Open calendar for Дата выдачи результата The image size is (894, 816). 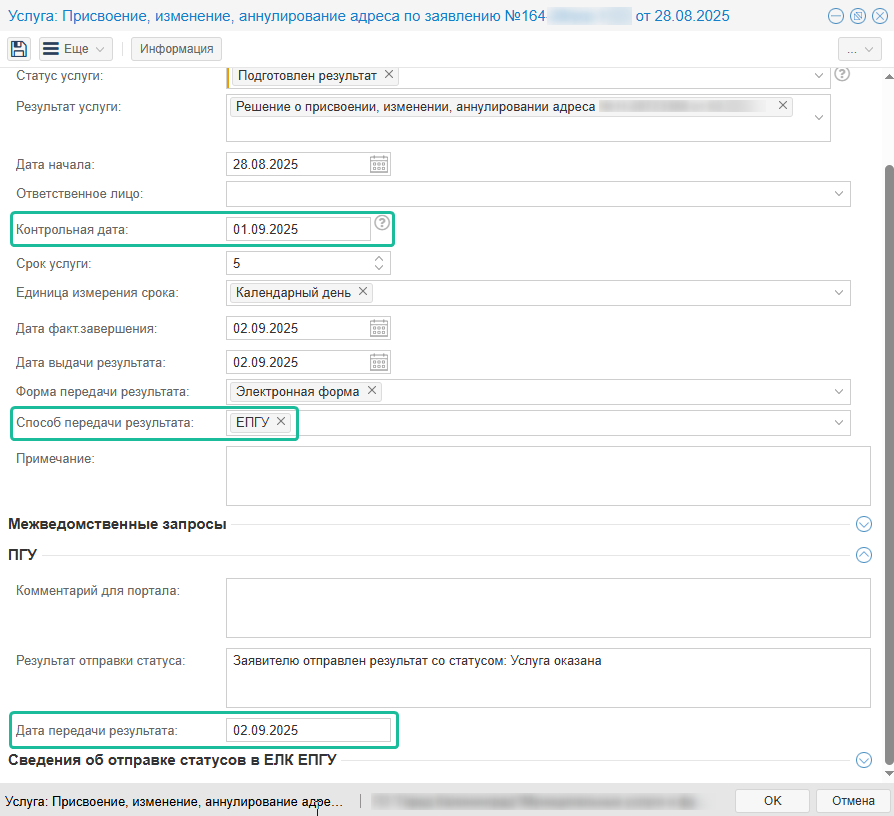point(379,362)
